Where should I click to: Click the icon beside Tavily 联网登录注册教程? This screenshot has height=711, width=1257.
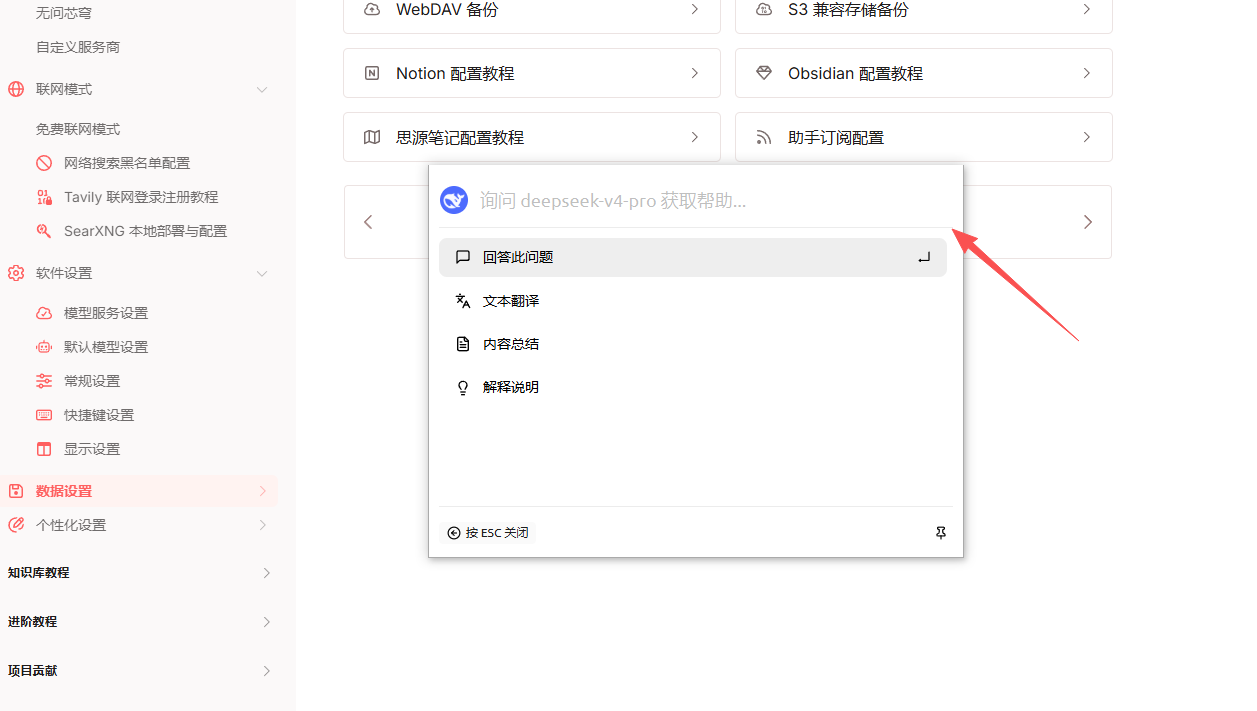click(44, 197)
